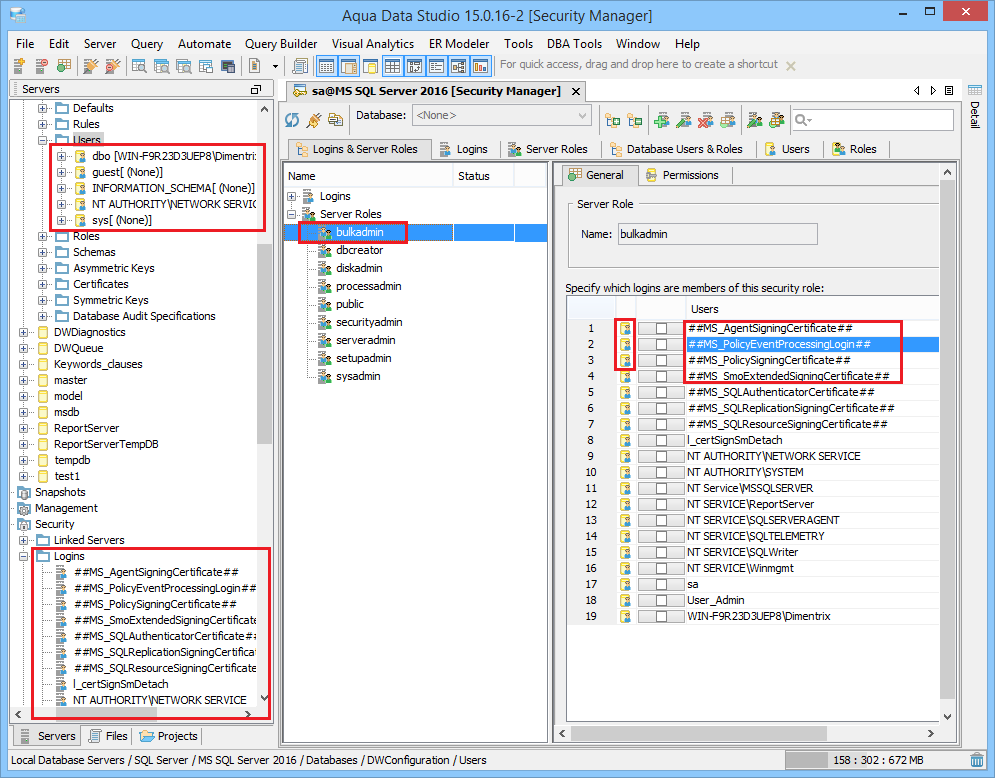Image resolution: width=995 pixels, height=778 pixels.
Task: Click the yellow cylinder window icon in toolbar
Action: click(370, 65)
